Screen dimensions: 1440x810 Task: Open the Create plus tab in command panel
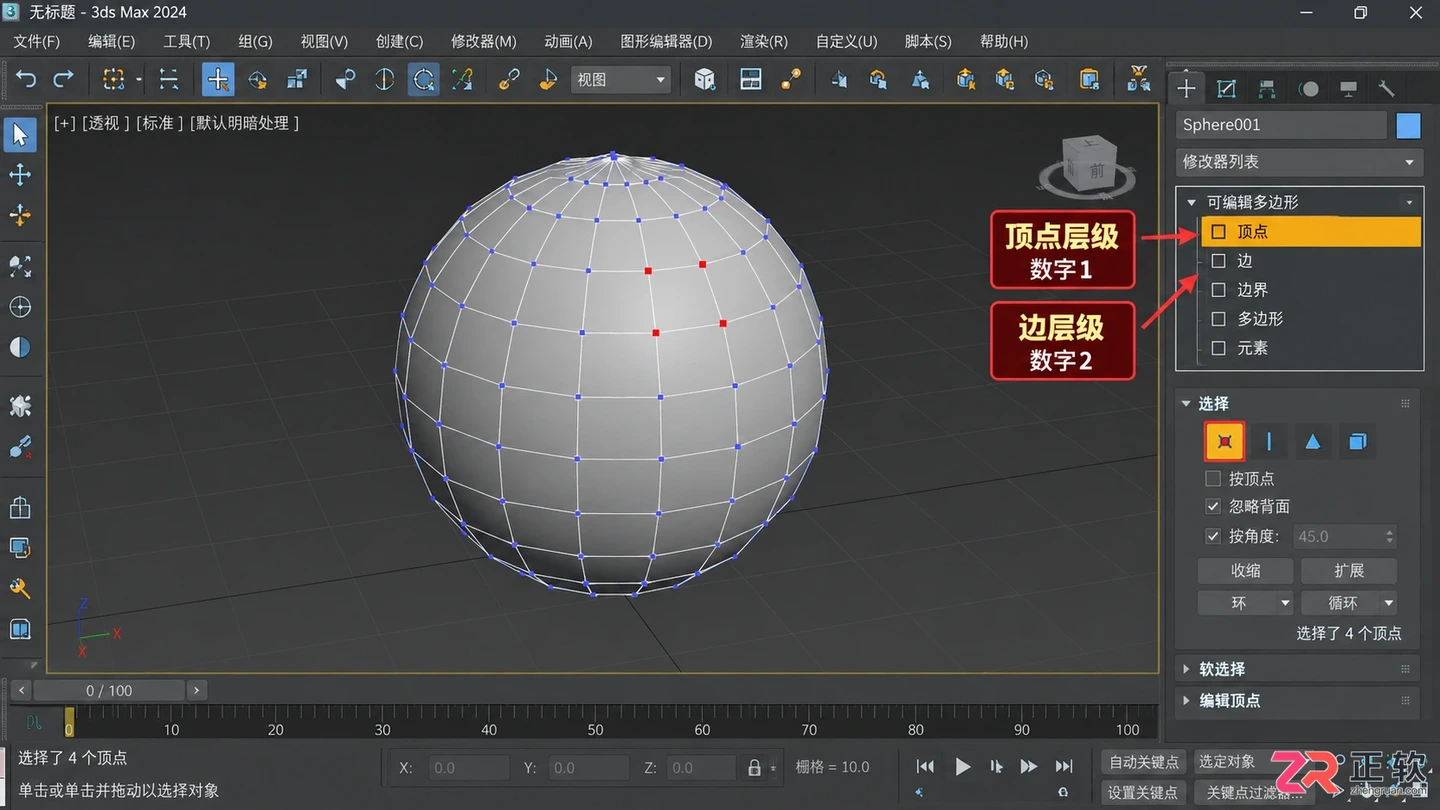pyautogui.click(x=1186, y=88)
